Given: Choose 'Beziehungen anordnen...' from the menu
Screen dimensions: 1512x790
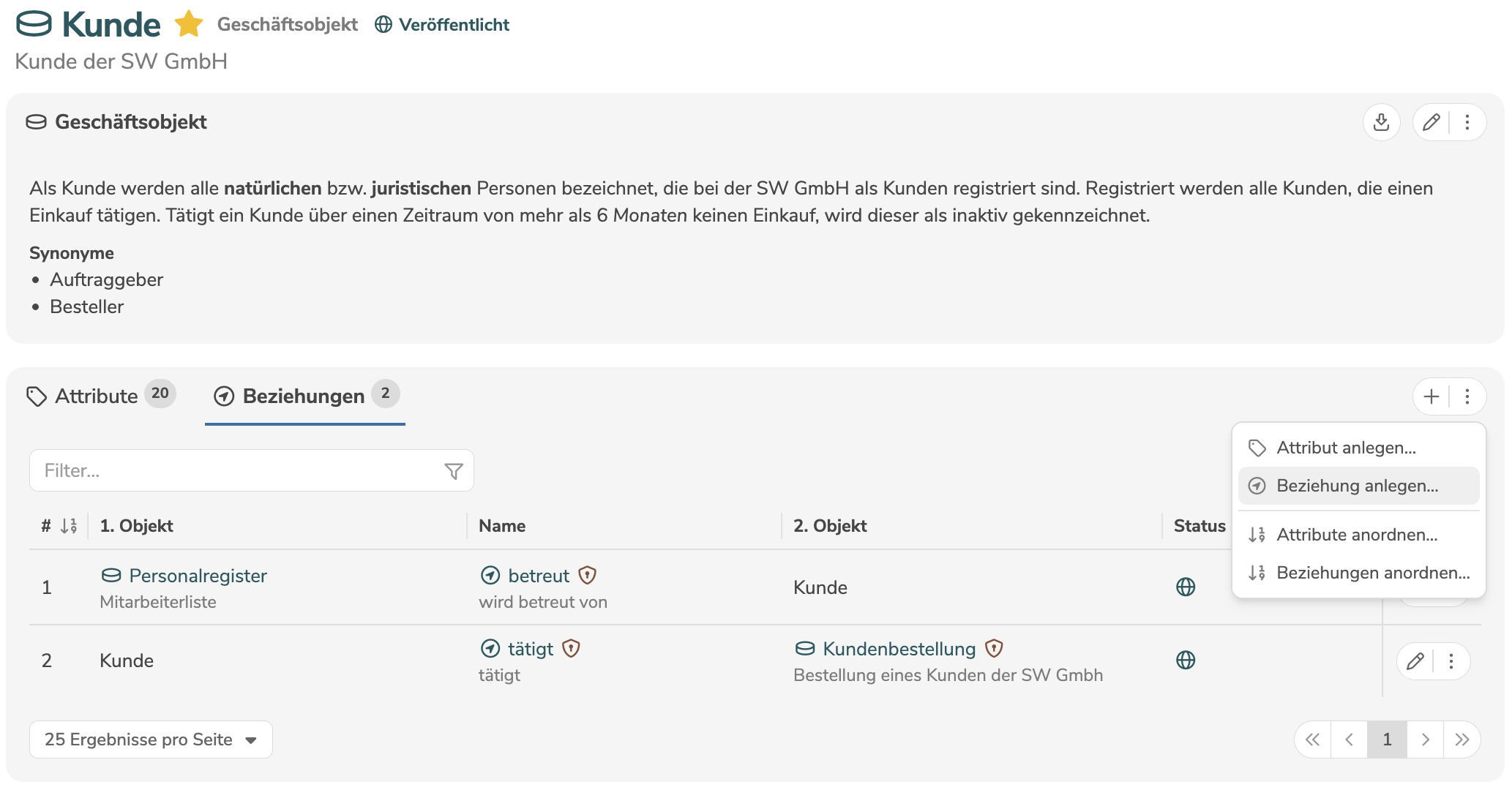Looking at the screenshot, I should point(1372,573).
